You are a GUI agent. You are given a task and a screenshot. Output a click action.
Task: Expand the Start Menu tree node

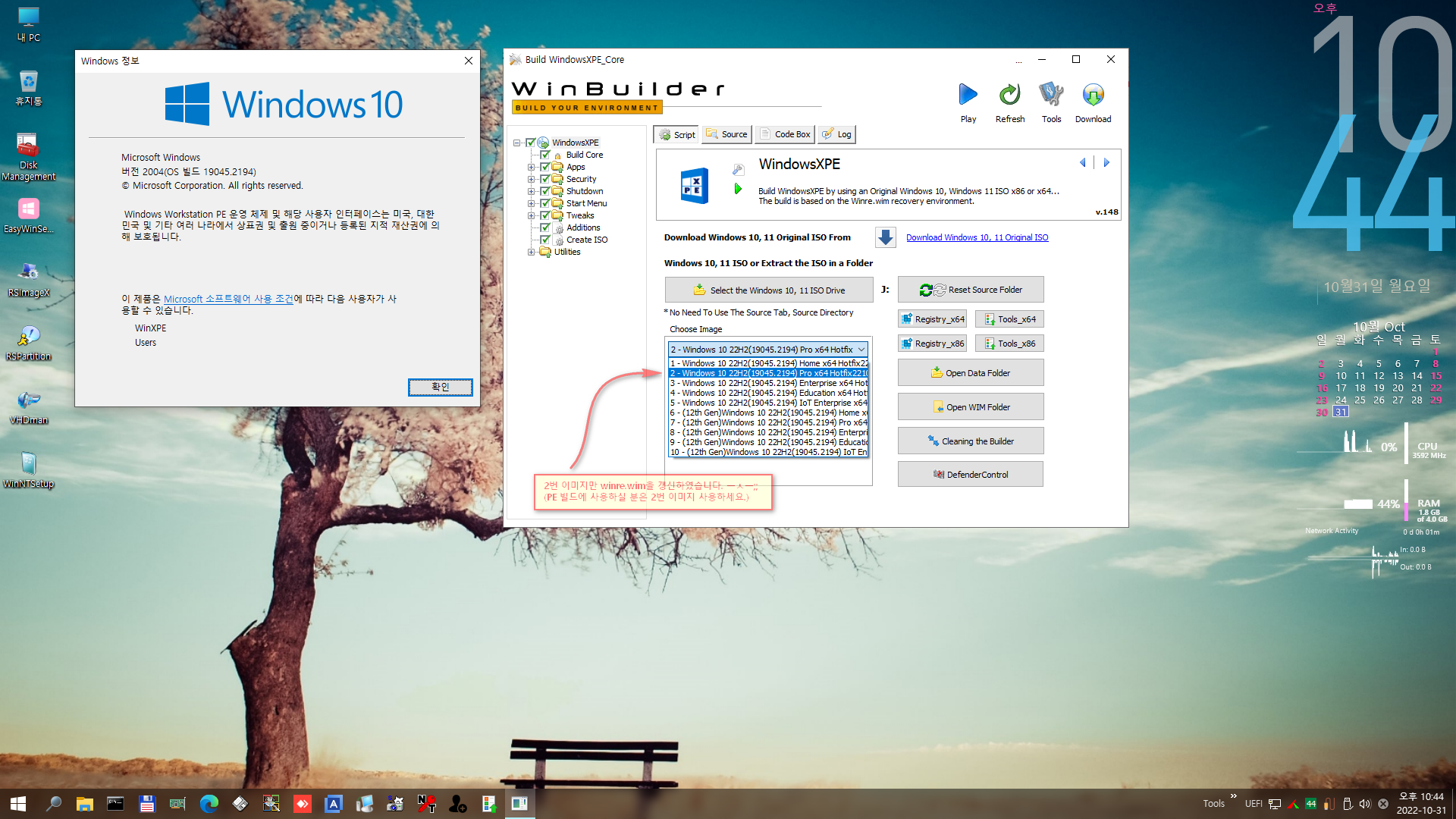531,203
